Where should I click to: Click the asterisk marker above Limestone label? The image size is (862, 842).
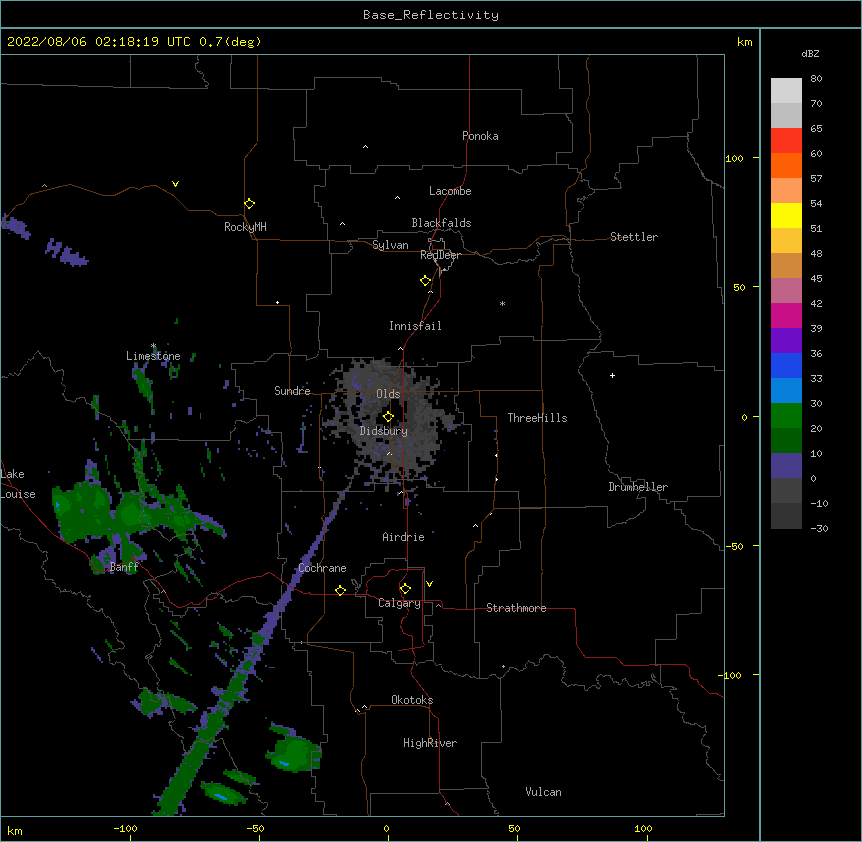click(153, 346)
